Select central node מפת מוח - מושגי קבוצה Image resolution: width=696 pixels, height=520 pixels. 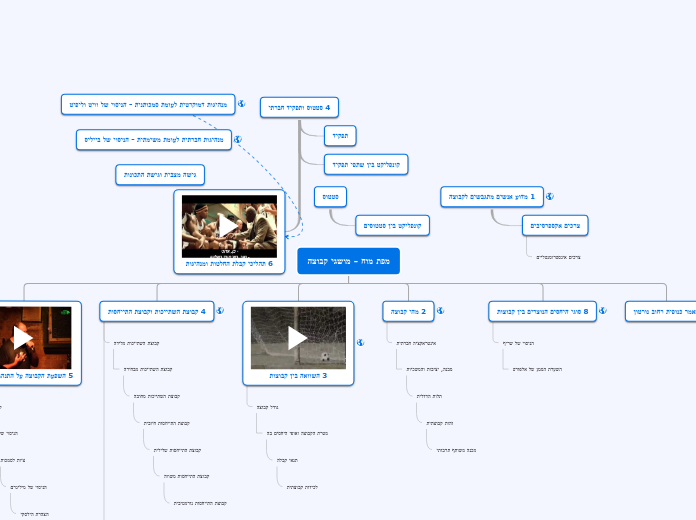348,261
